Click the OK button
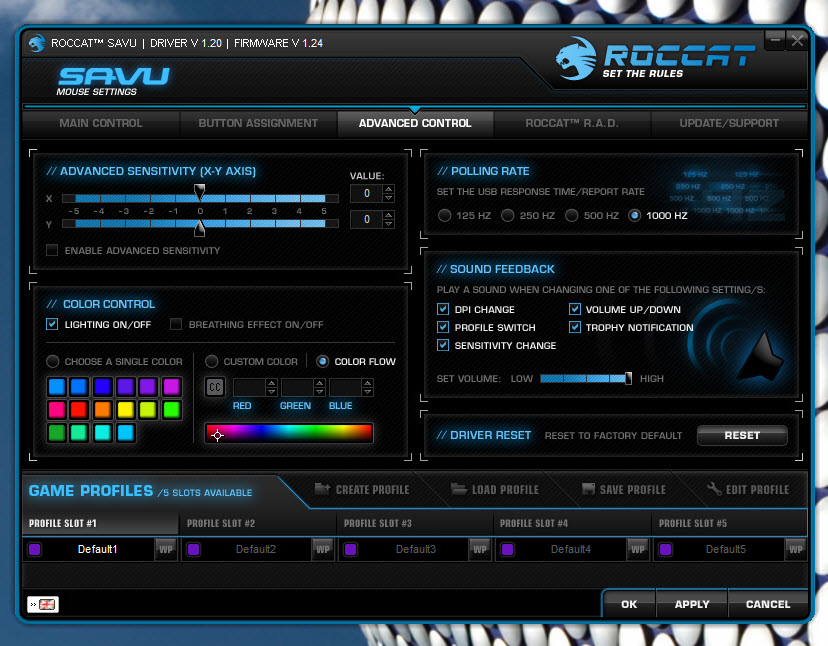This screenshot has height=646, width=828. point(629,604)
